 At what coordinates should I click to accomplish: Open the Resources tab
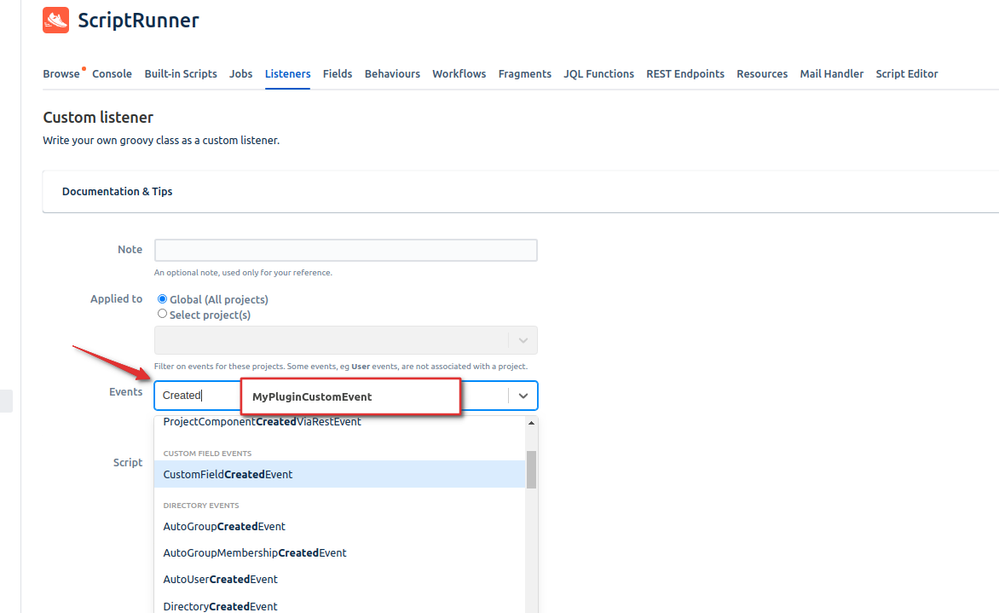coord(762,74)
